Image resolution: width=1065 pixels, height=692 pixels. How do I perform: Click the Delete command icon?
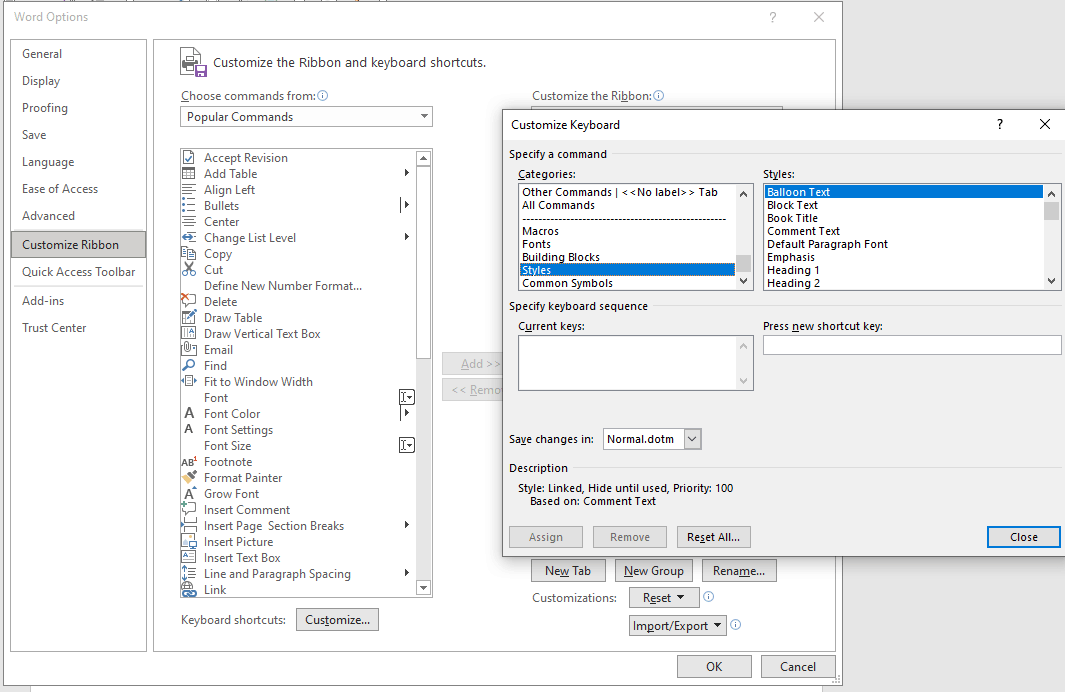point(189,302)
